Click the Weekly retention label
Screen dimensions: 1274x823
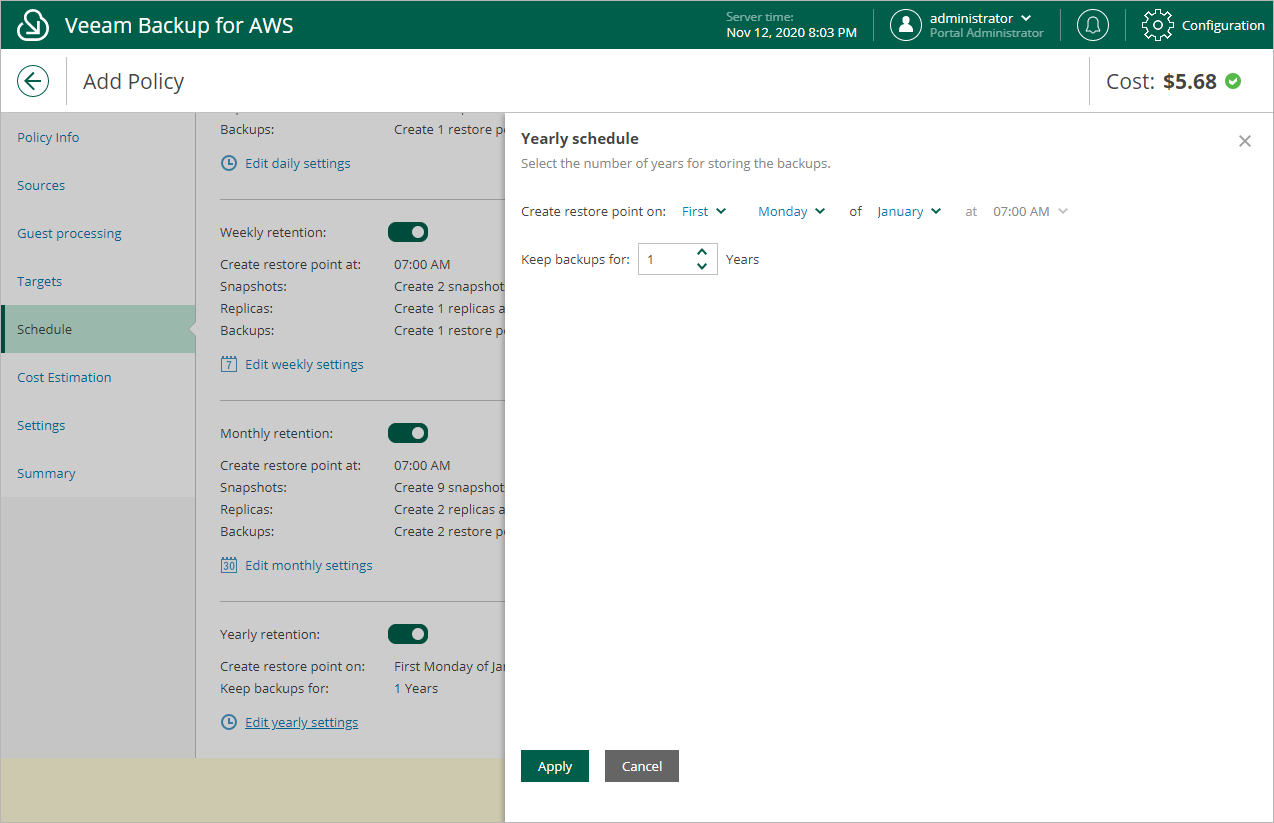273,232
